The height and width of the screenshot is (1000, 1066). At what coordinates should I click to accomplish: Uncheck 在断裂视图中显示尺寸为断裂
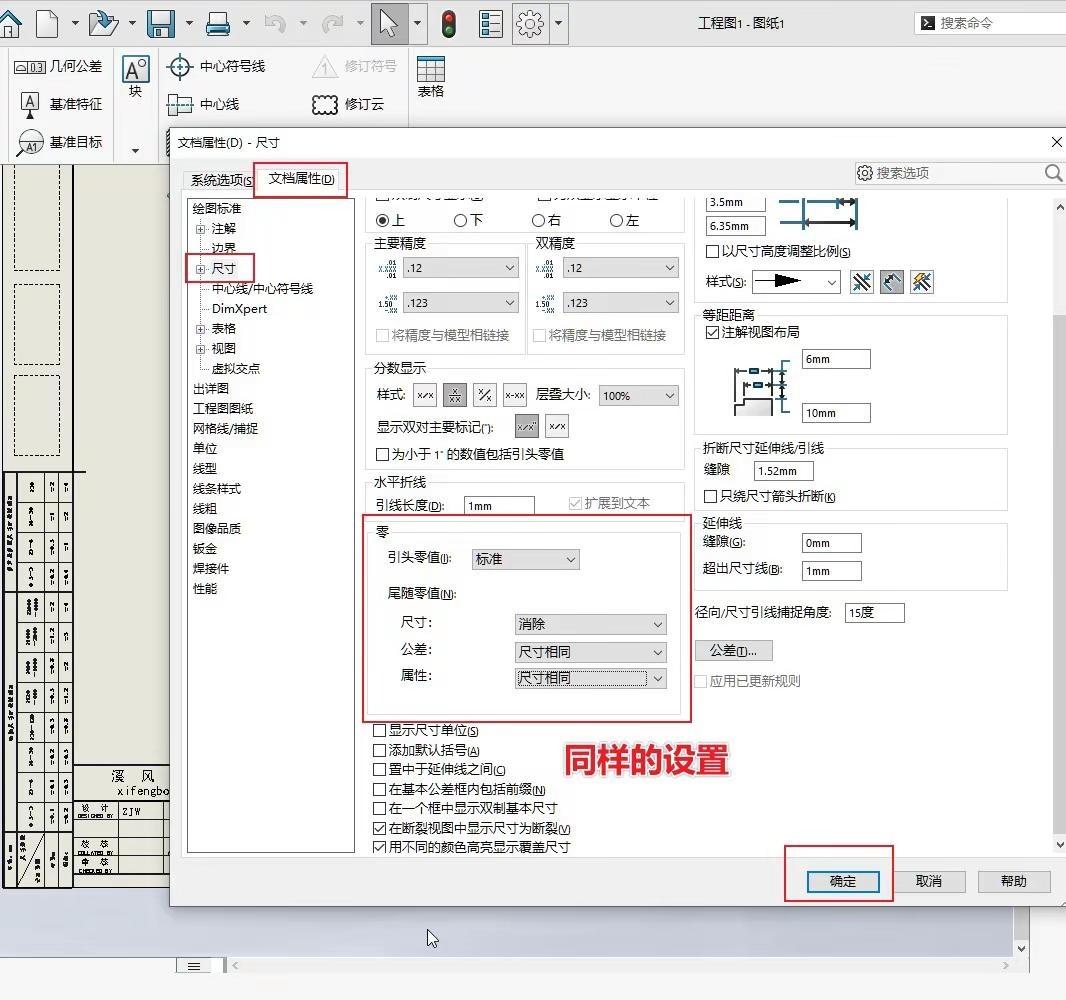coord(380,829)
